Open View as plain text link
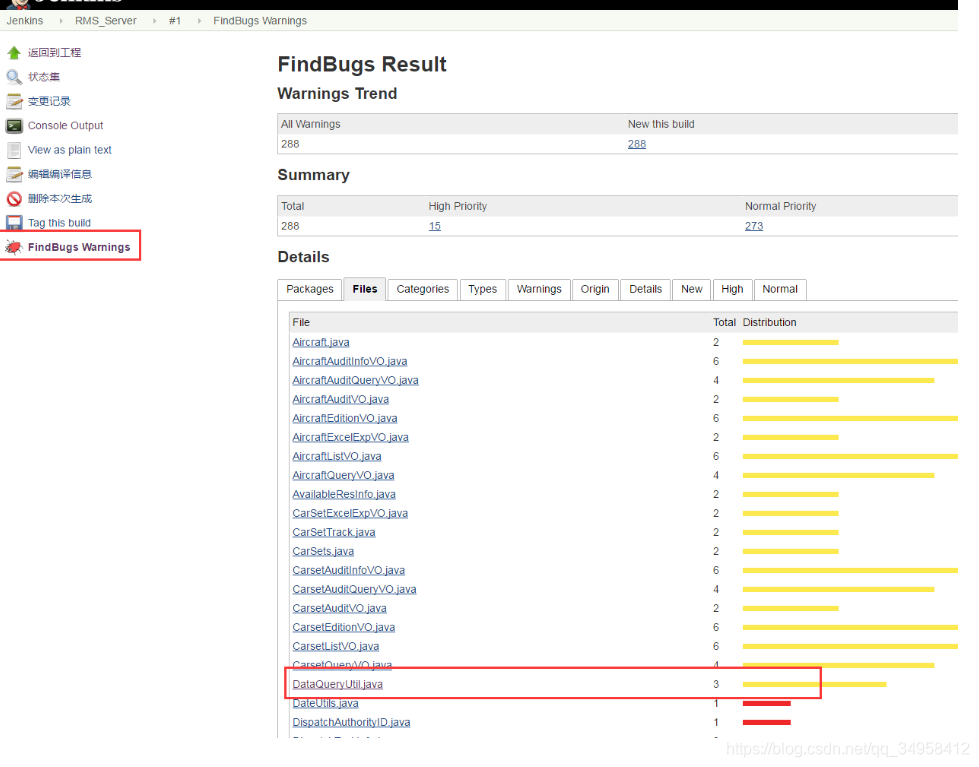 coord(69,150)
